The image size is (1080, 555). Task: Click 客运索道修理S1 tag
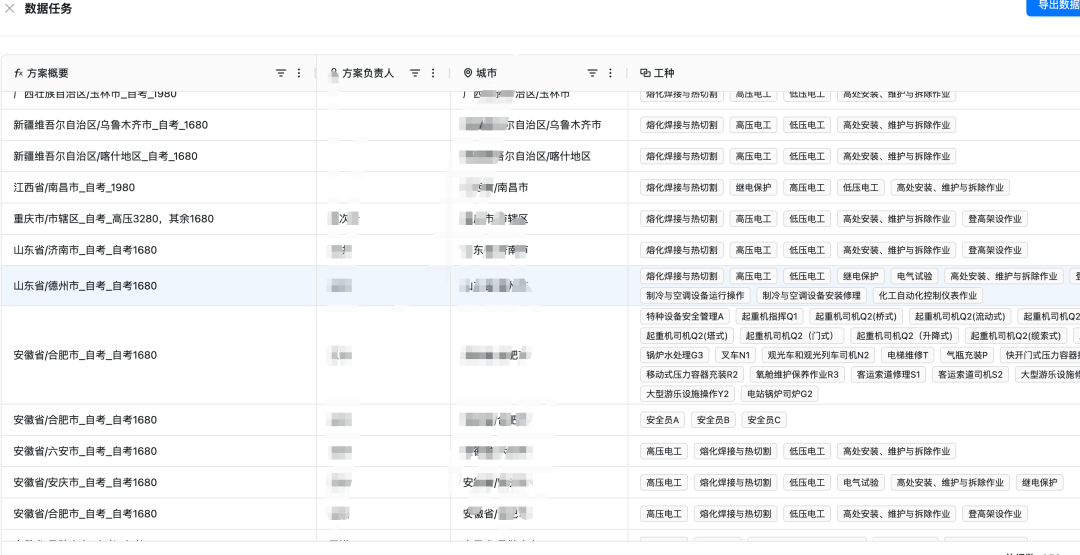[x=889, y=375]
